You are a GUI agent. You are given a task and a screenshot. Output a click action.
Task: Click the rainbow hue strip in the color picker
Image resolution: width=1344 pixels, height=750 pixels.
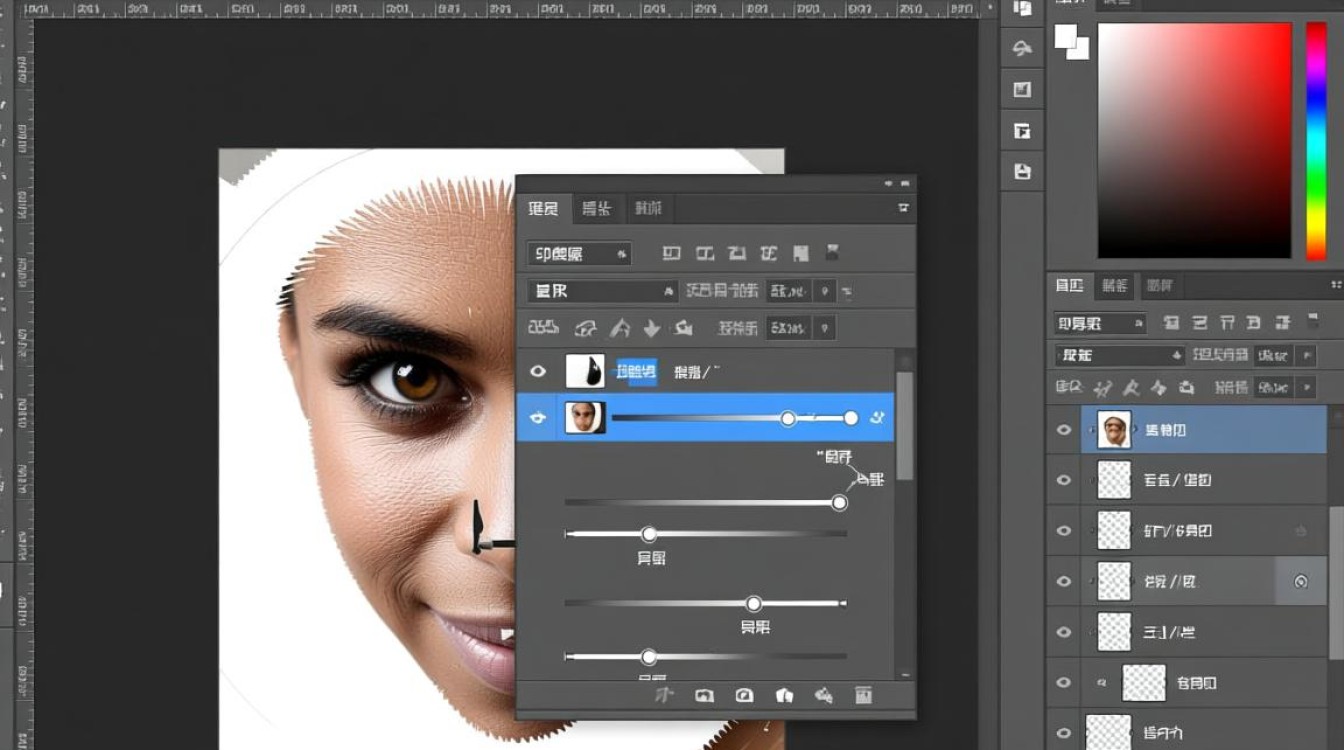1316,140
